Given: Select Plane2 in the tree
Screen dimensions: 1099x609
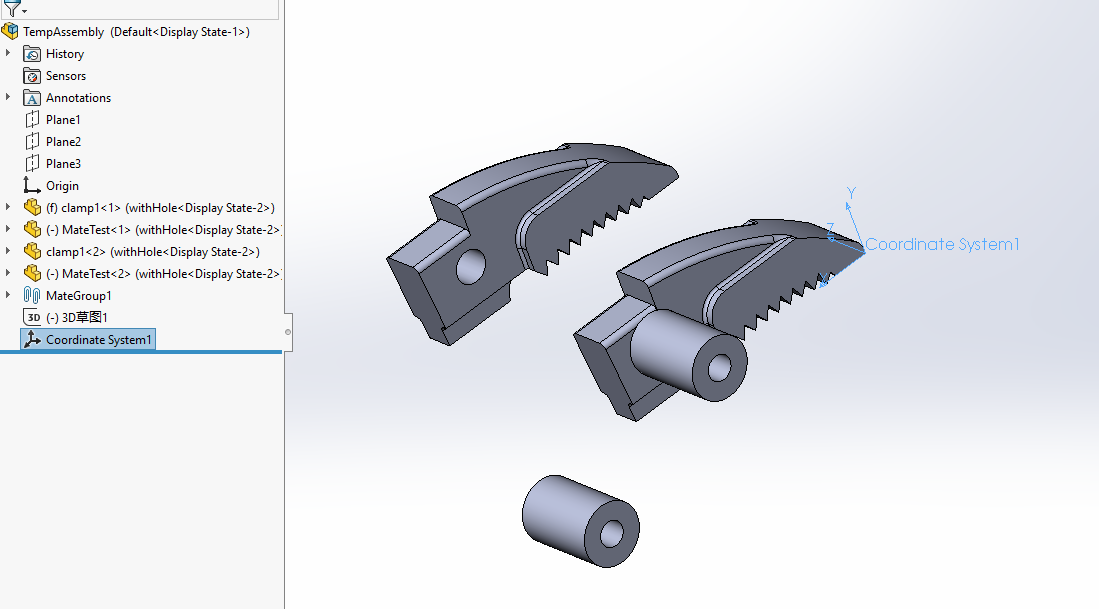Looking at the screenshot, I should point(63,142).
